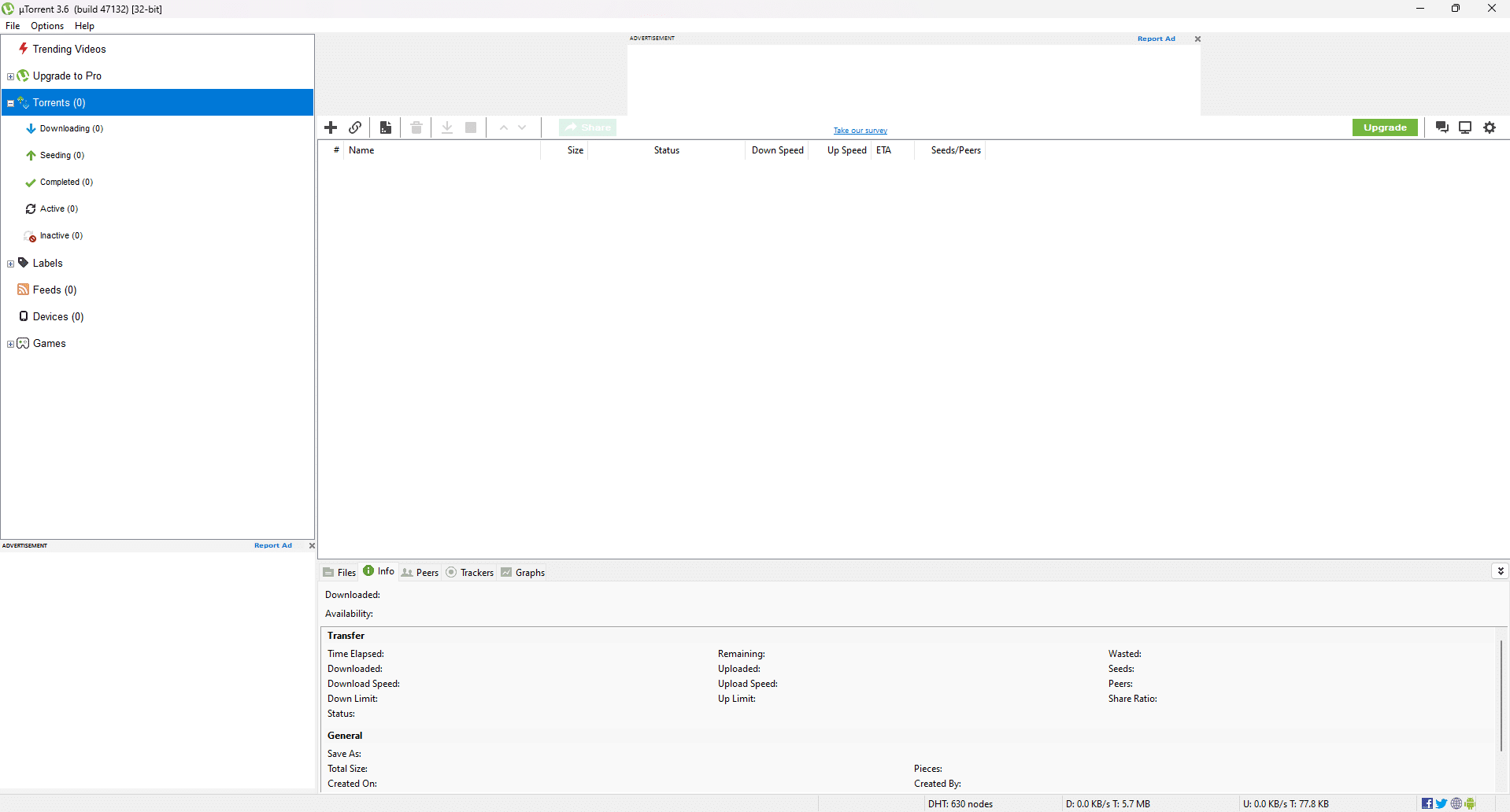
Task: Open the Options menu
Action: click(x=47, y=26)
